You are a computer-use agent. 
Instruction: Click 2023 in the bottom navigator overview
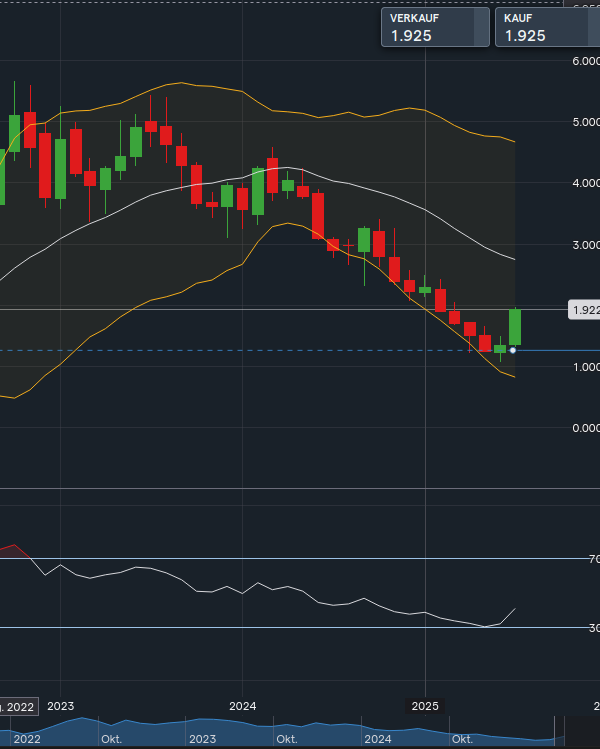tap(202, 739)
